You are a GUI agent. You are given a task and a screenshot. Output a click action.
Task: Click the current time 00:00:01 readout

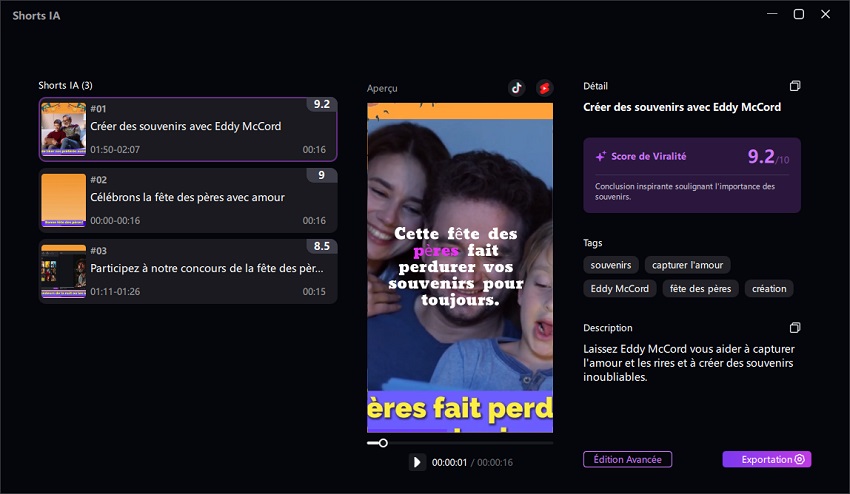[449, 463]
